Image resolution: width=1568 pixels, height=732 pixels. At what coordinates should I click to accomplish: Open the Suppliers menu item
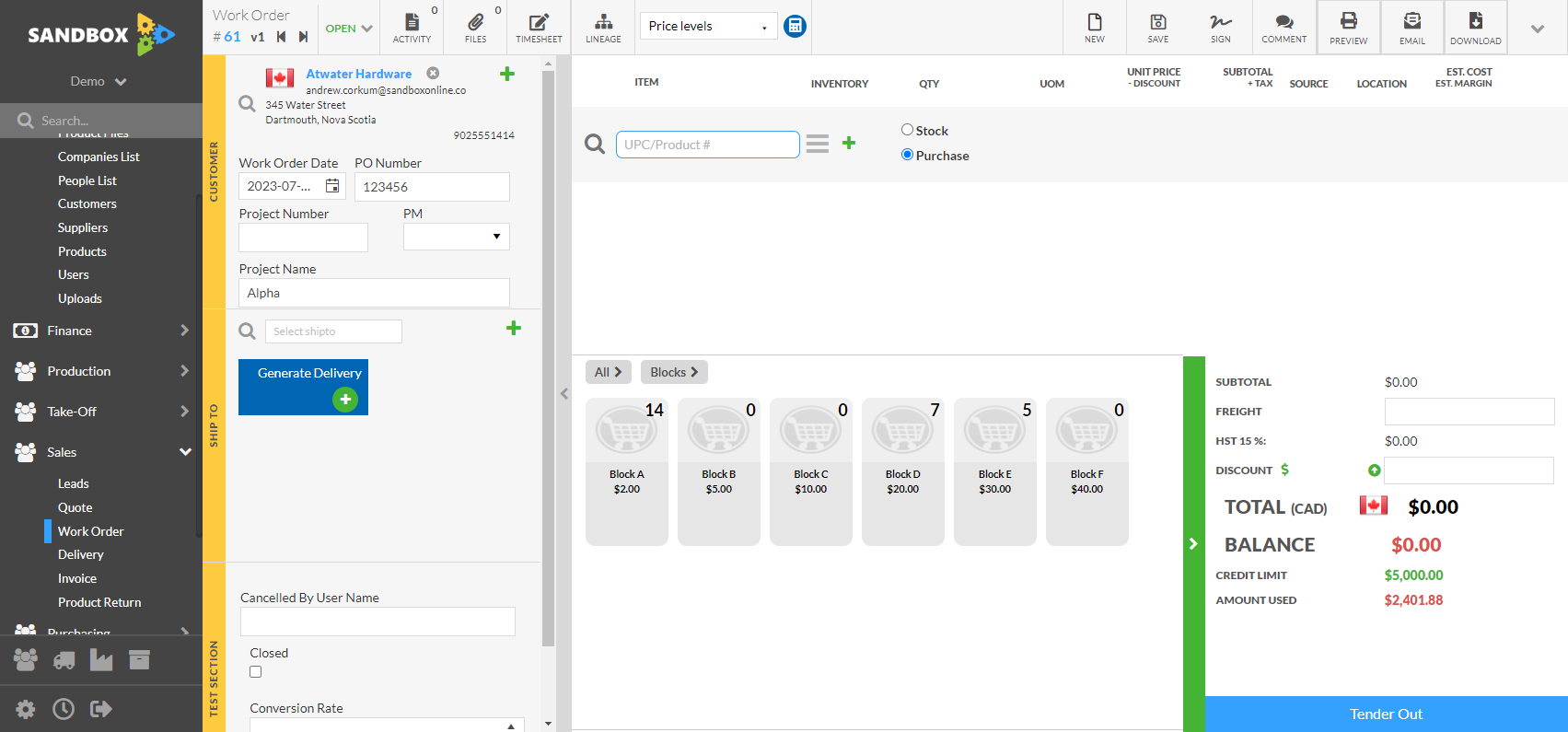coord(83,227)
